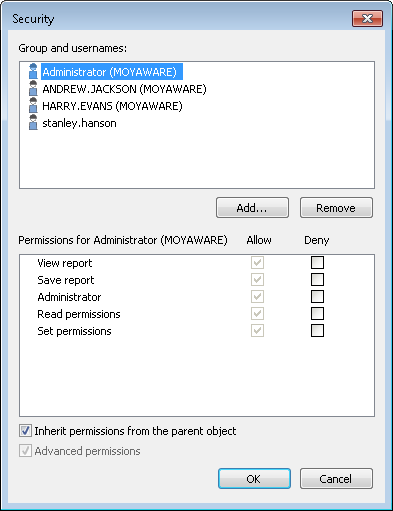Select the stanley.hanson entry
This screenshot has height=511, width=393.
[x=79, y=123]
